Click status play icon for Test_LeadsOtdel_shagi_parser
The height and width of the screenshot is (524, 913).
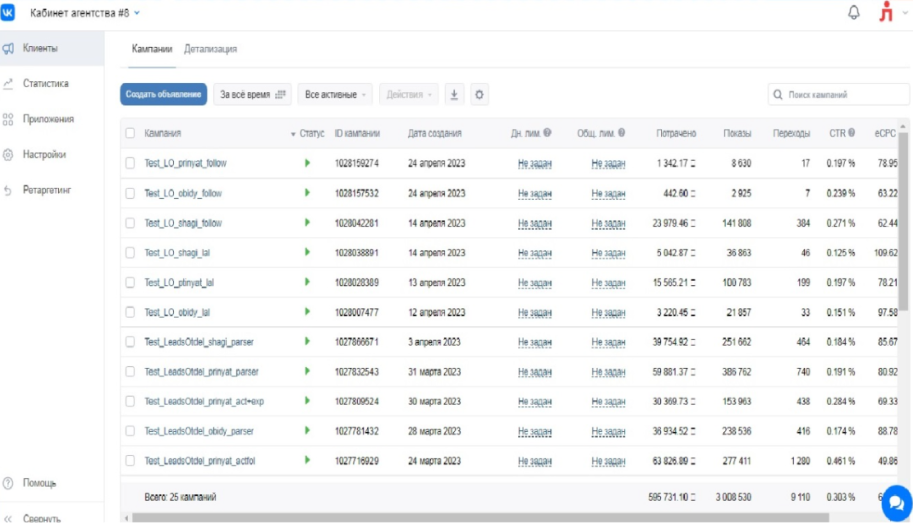click(x=307, y=341)
